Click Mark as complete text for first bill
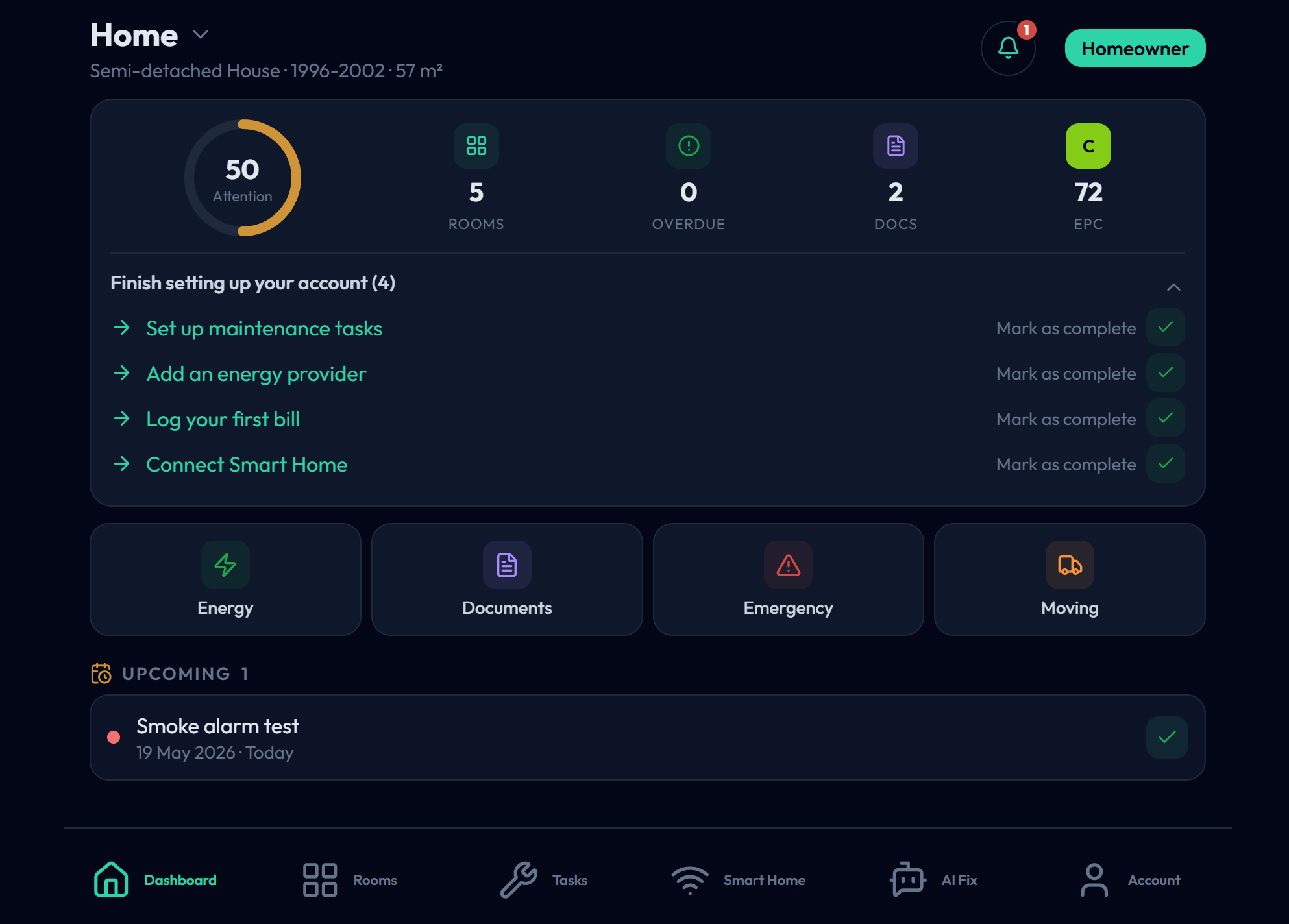Screen dimensions: 1289x924 coord(1066,419)
